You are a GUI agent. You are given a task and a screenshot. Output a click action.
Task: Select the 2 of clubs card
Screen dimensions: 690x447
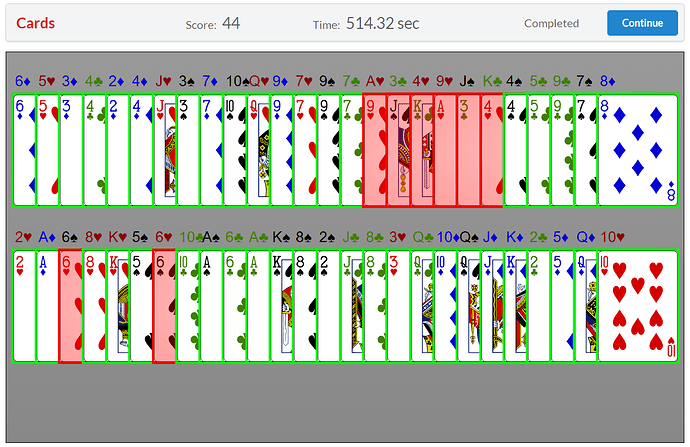[x=539, y=306]
